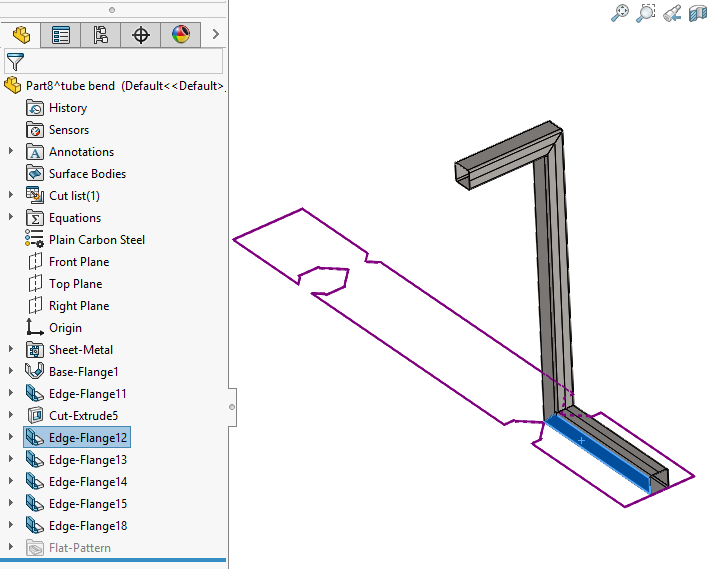Expand the Edge-Flange14 node
Screen dimensions: 714x569
point(11,480)
